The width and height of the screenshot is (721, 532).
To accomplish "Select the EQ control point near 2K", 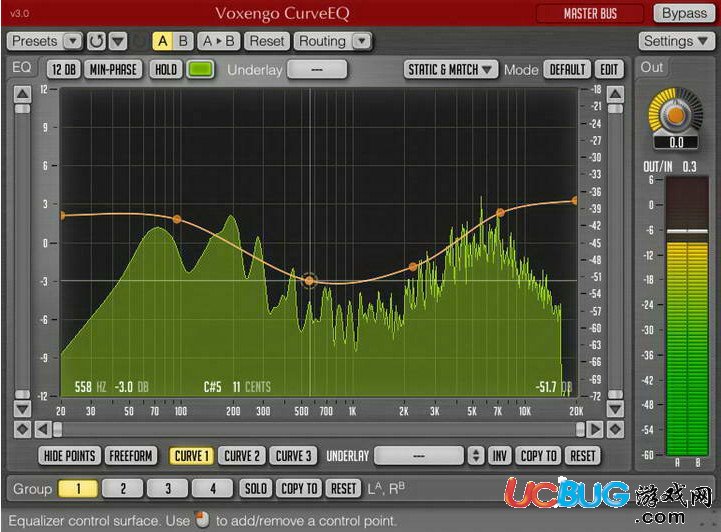I will 413,267.
